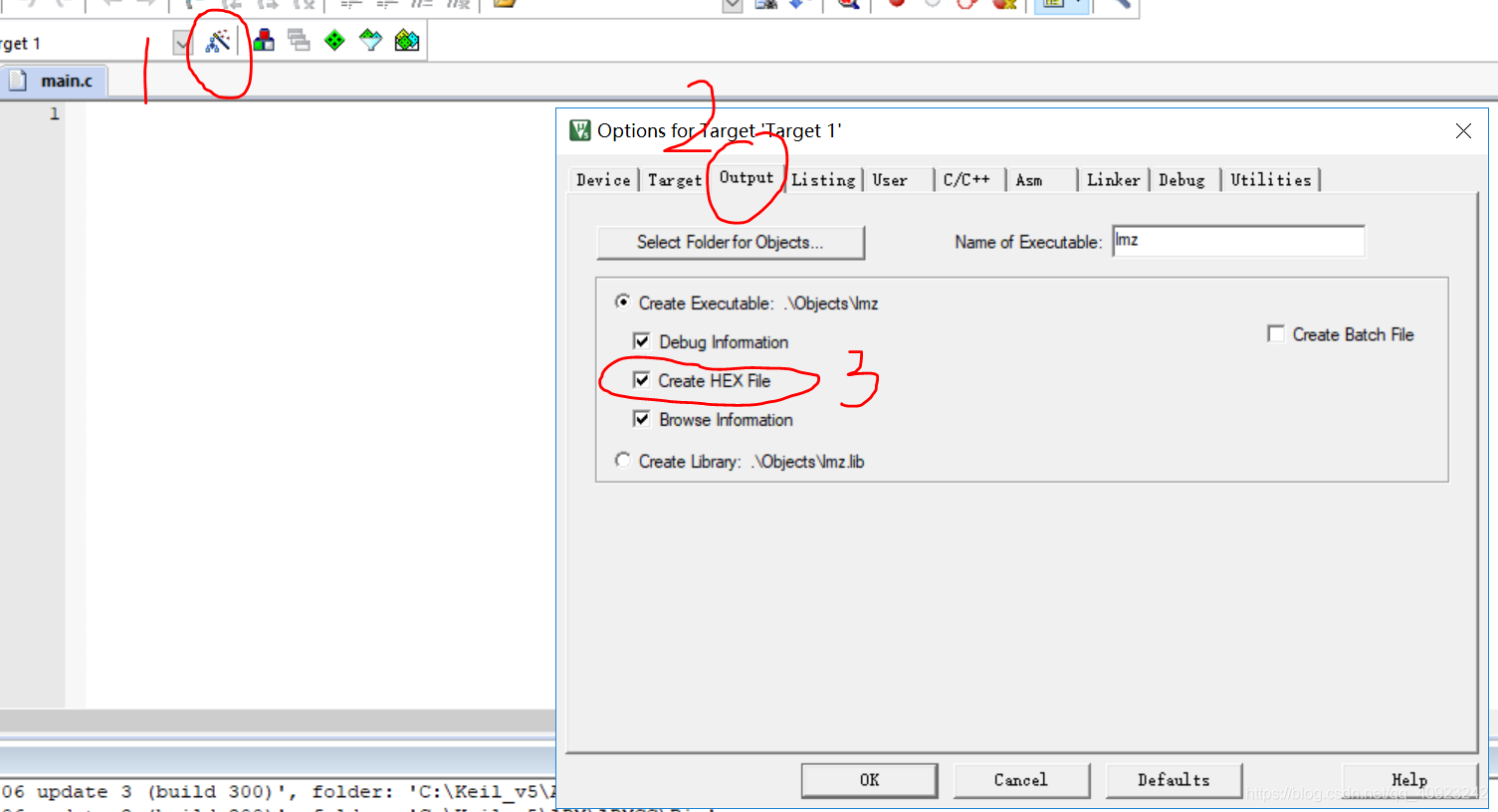Click the 'Name of Executable:' label
This screenshot has height=812, width=1498.
click(x=1028, y=242)
